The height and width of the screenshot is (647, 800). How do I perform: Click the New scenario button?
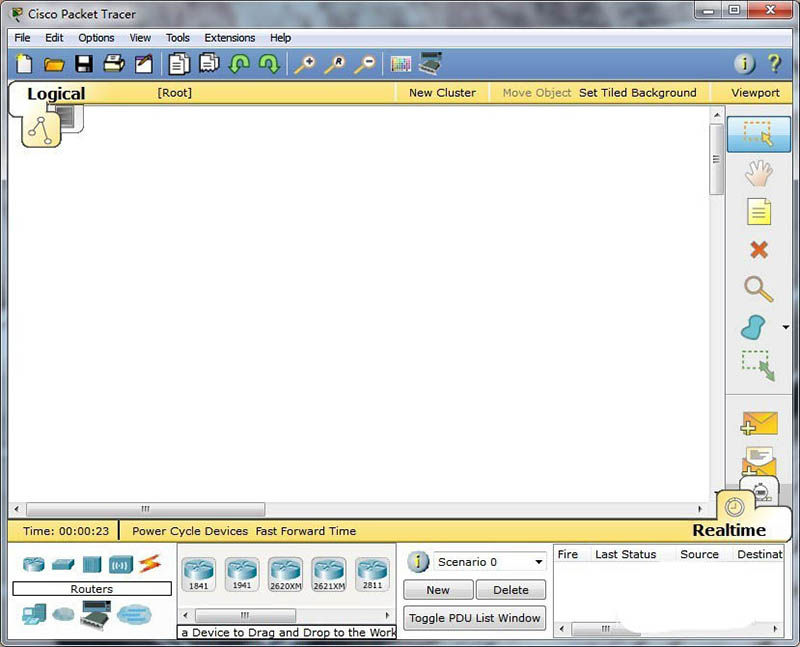438,590
